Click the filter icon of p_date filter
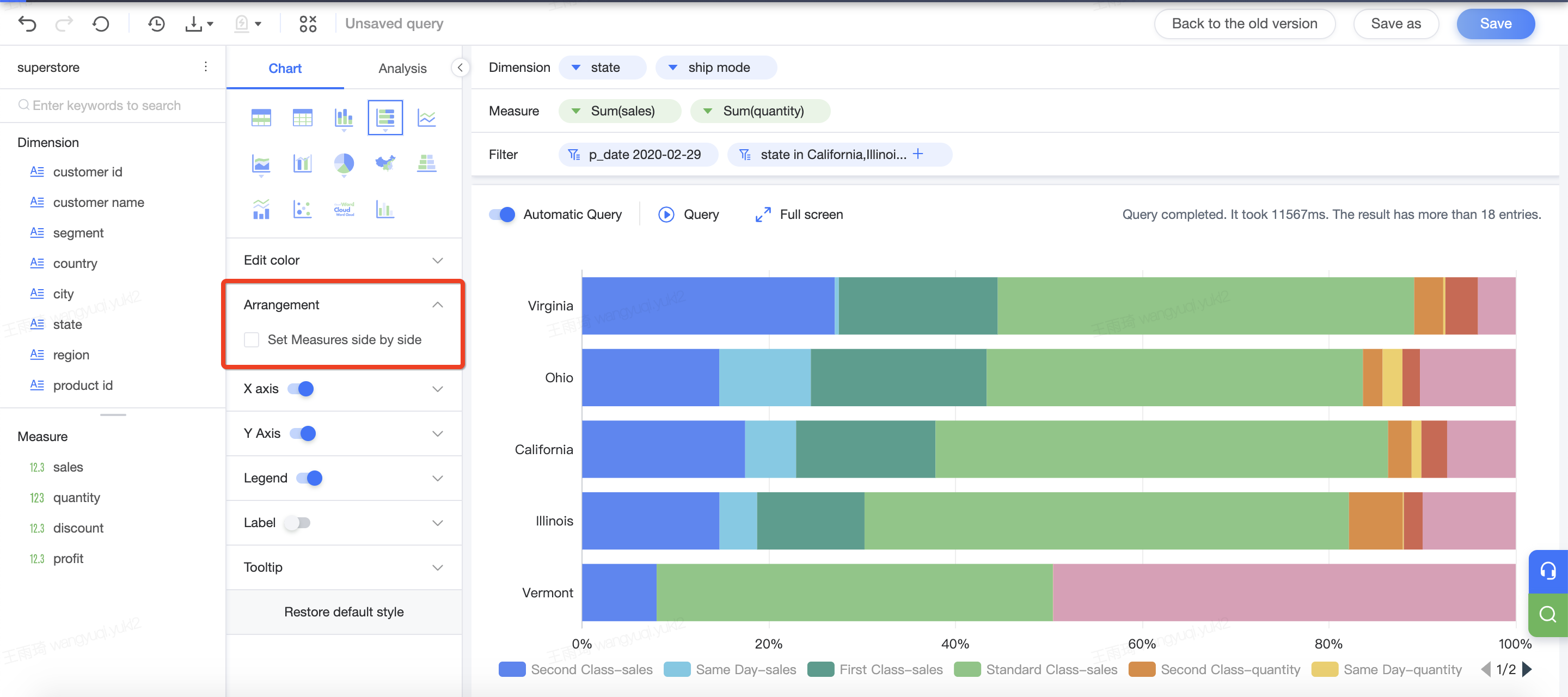This screenshot has height=697, width=1568. pyautogui.click(x=574, y=155)
